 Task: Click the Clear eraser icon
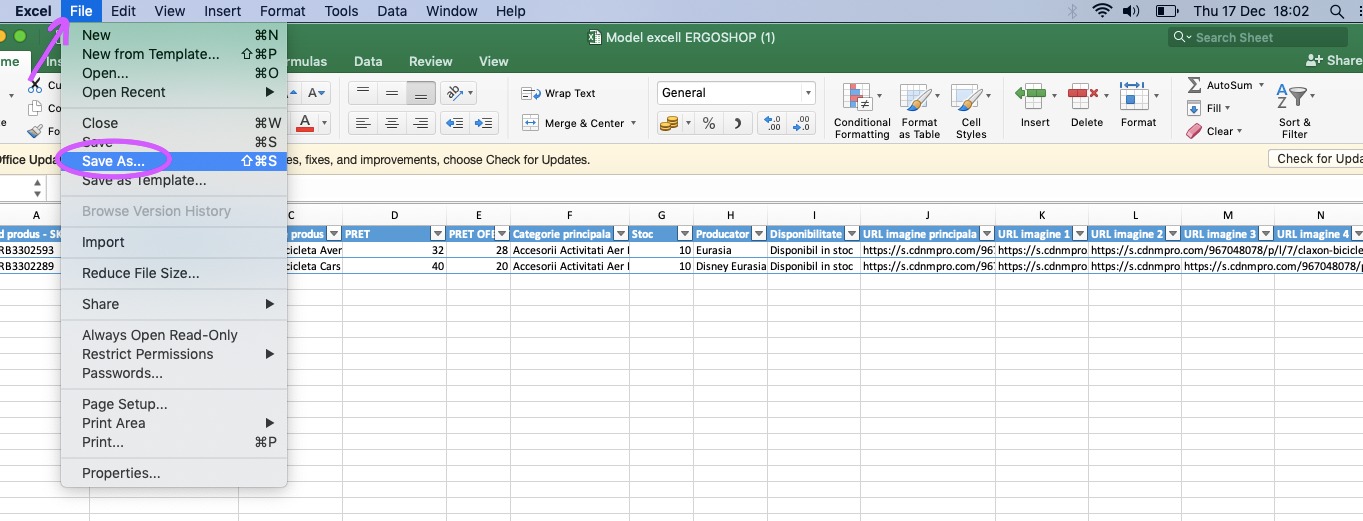tap(1194, 131)
